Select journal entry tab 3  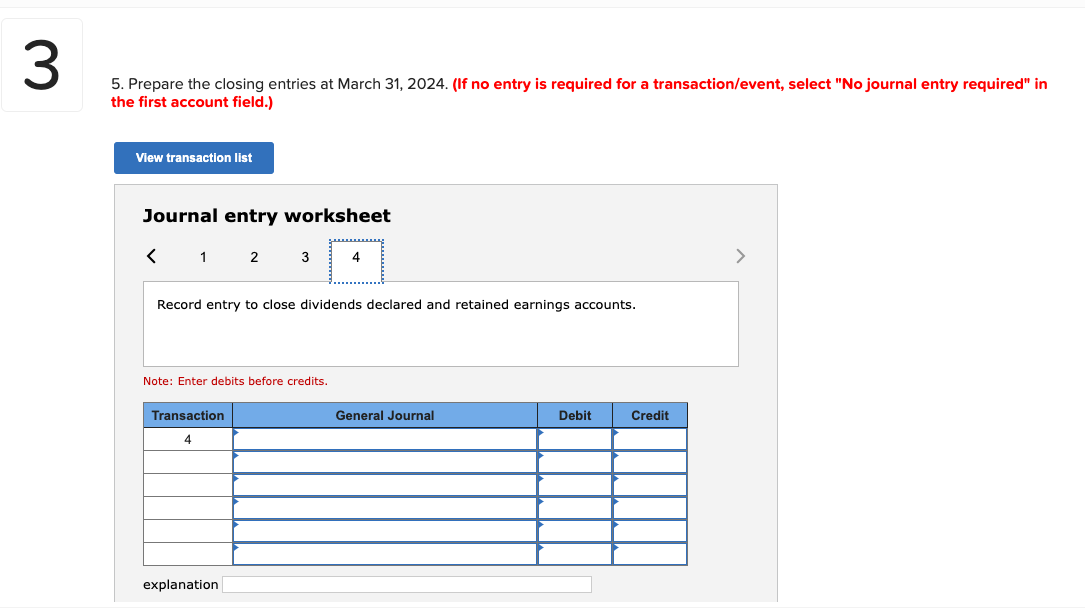[x=305, y=257]
